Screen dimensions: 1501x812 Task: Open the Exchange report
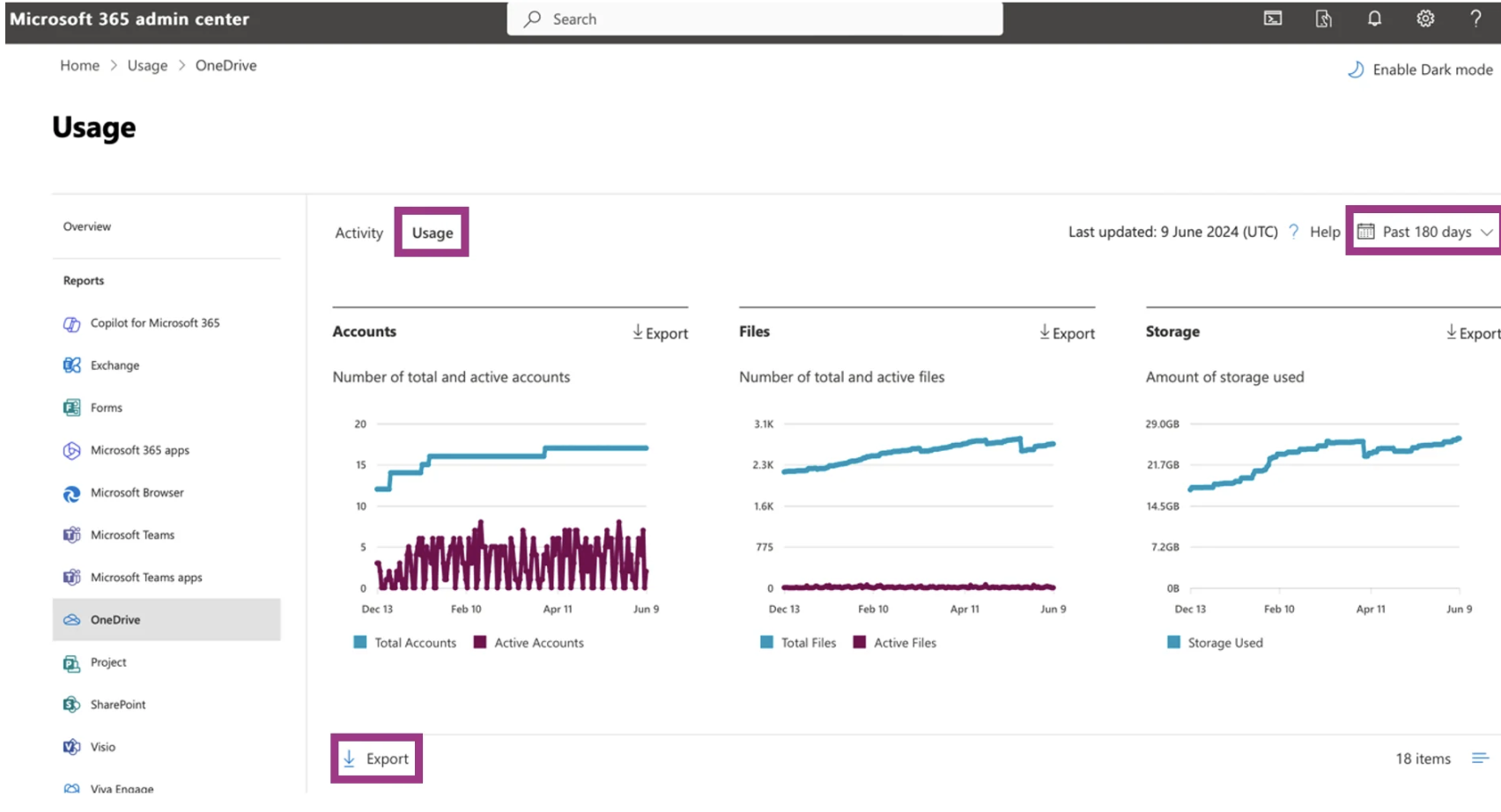pyautogui.click(x=115, y=365)
